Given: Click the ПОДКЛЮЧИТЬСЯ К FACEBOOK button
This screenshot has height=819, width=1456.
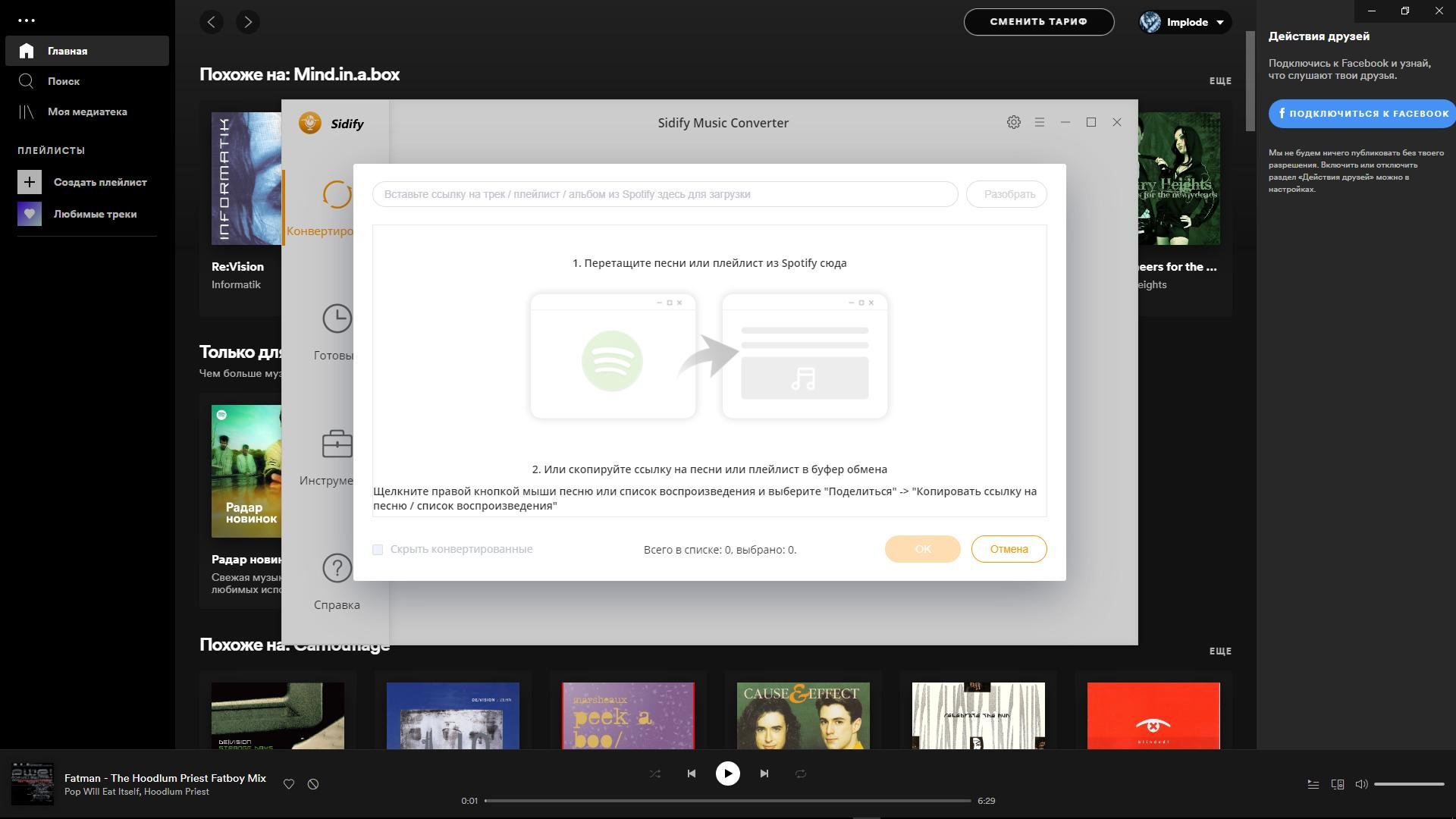Looking at the screenshot, I should 1363,114.
